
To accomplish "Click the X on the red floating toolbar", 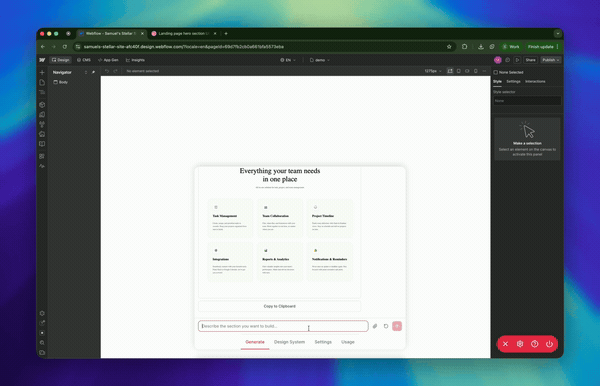I will (505, 344).
